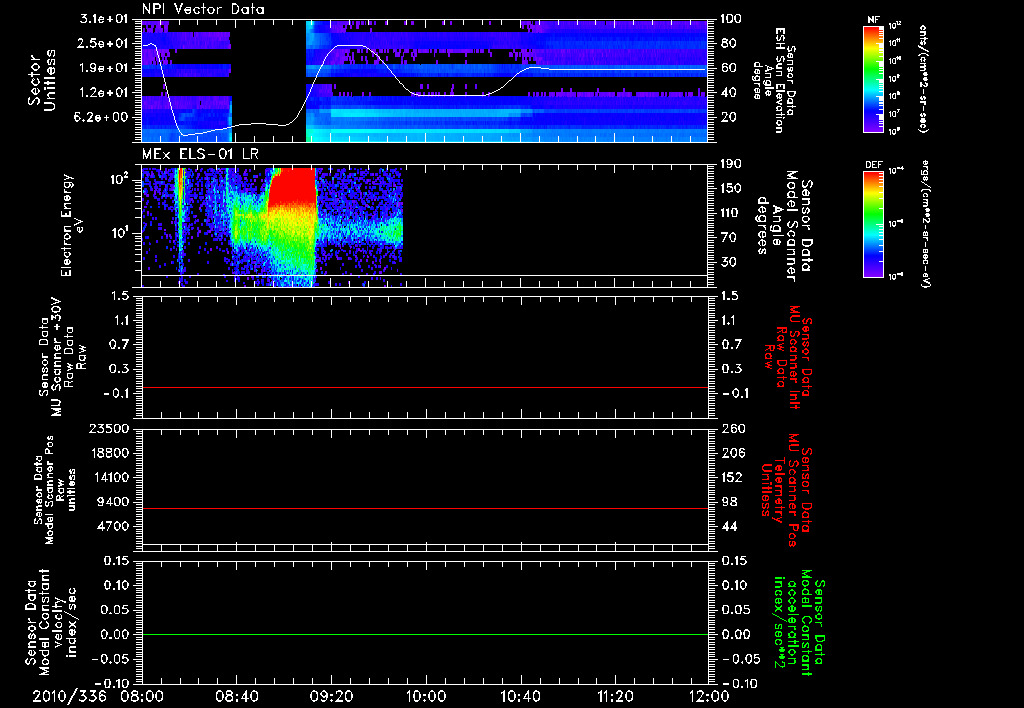Screen dimensions: 1024x708
Task: Click the '100' sun elevation axis value
Action: 731,19
